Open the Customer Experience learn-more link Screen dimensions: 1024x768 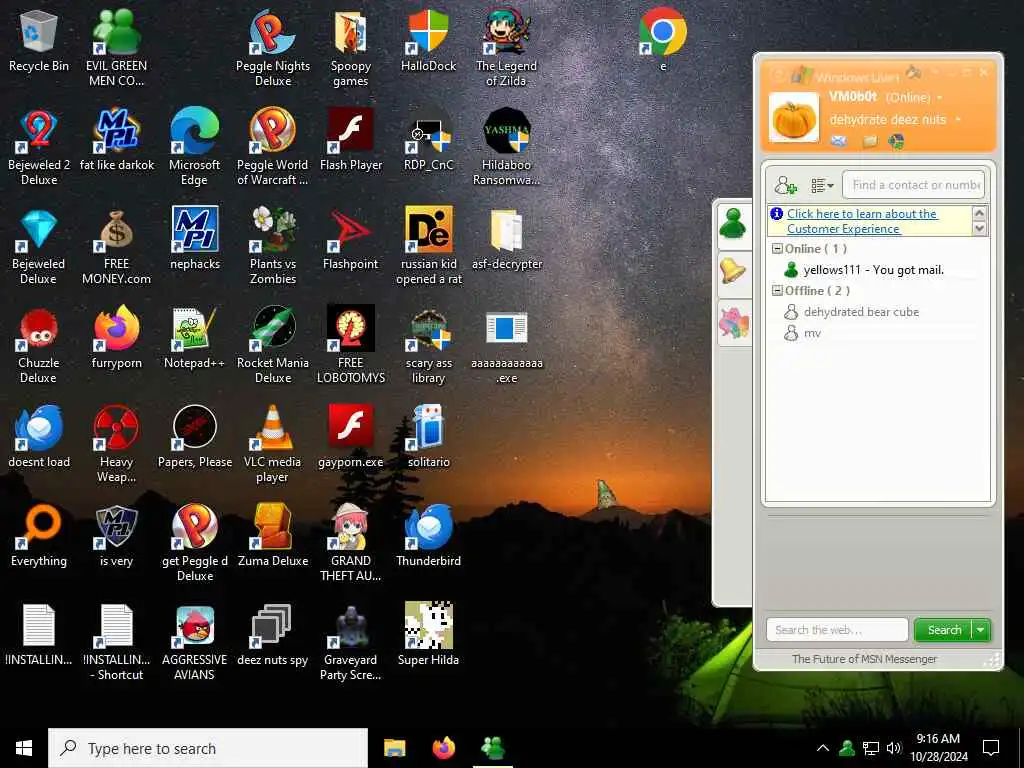(862, 221)
